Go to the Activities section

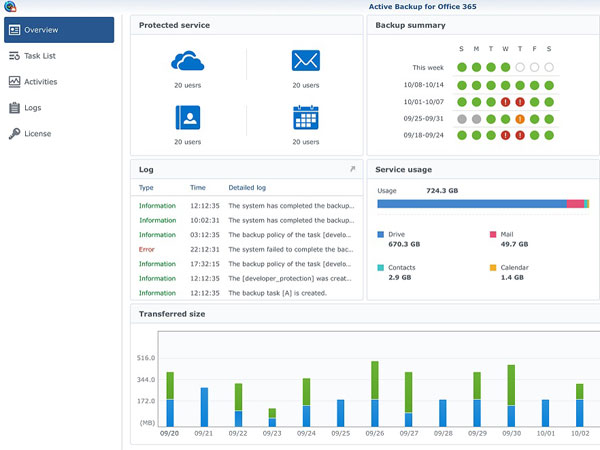59,82
